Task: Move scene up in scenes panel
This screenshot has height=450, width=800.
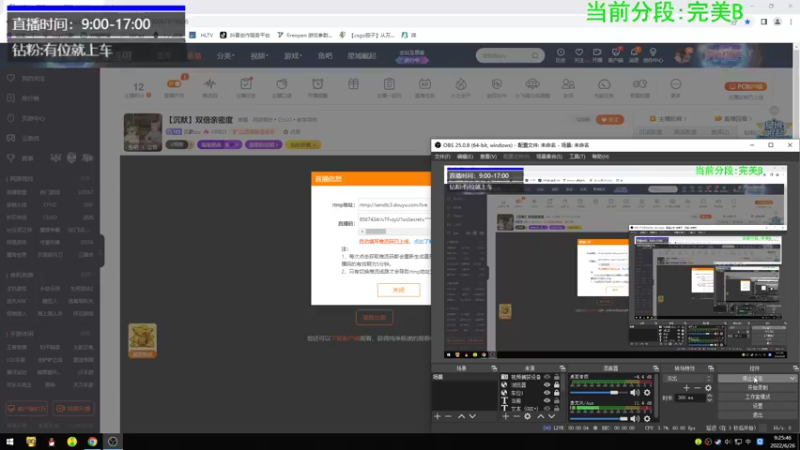Action: (x=461, y=416)
